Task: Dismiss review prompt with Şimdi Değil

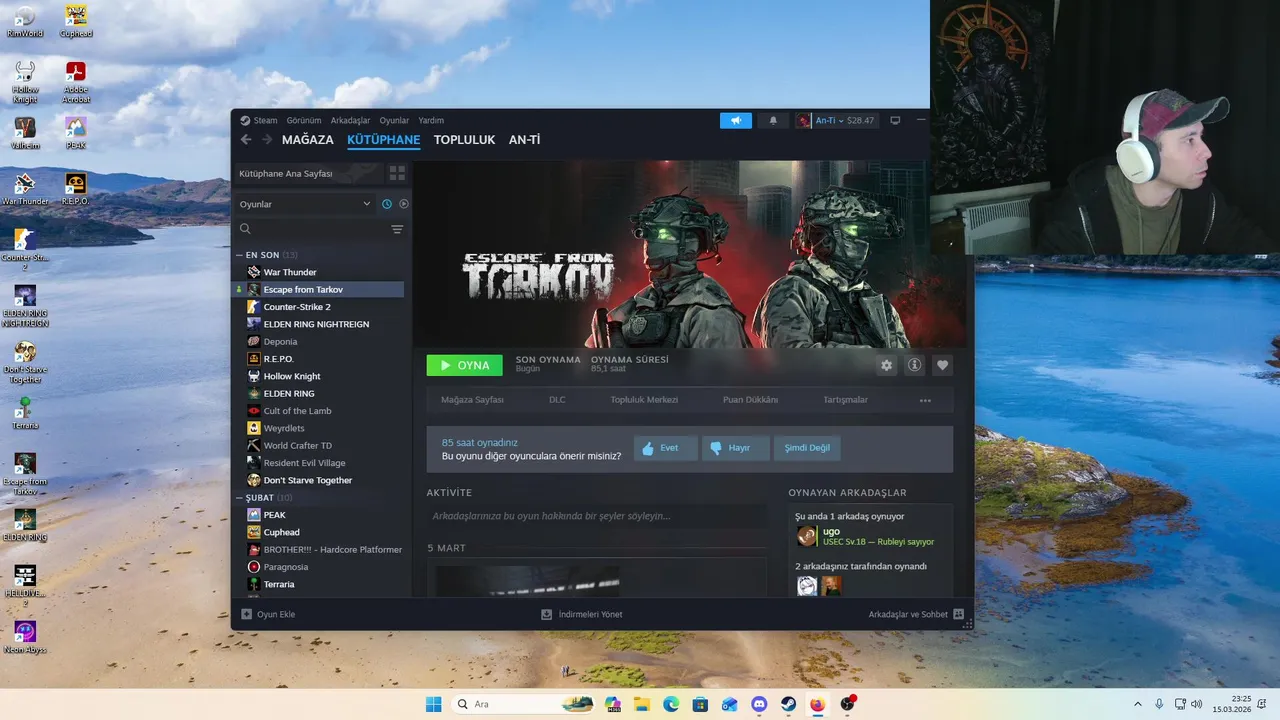Action: click(807, 448)
